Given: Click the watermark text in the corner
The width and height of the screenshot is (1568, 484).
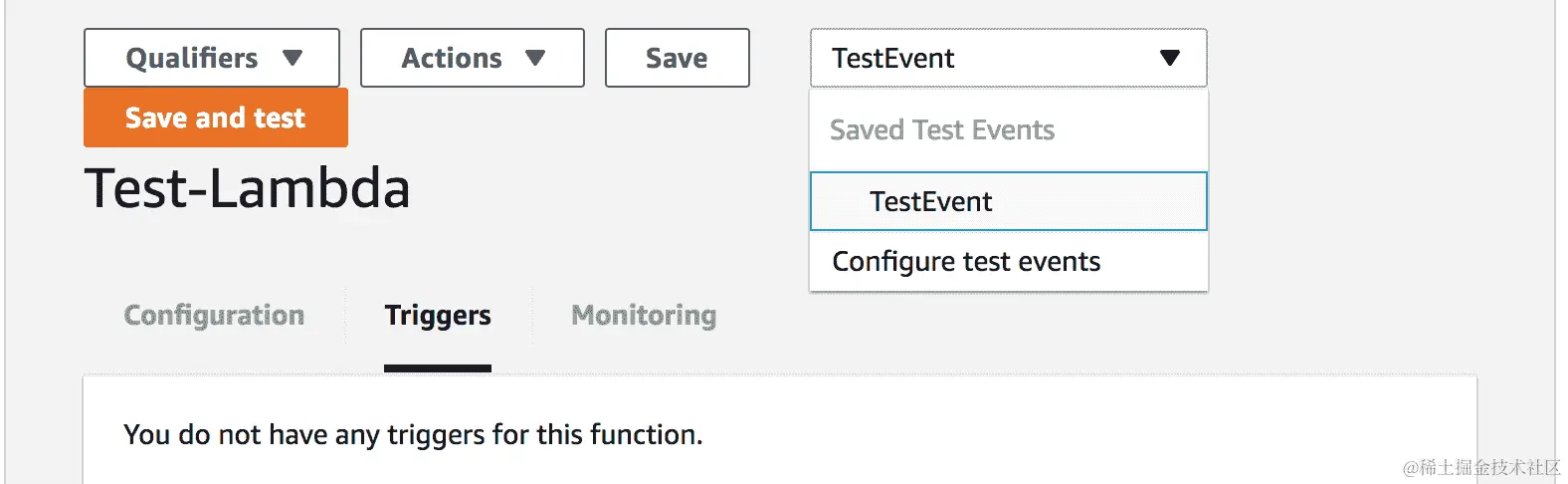Looking at the screenshot, I should point(1481,467).
